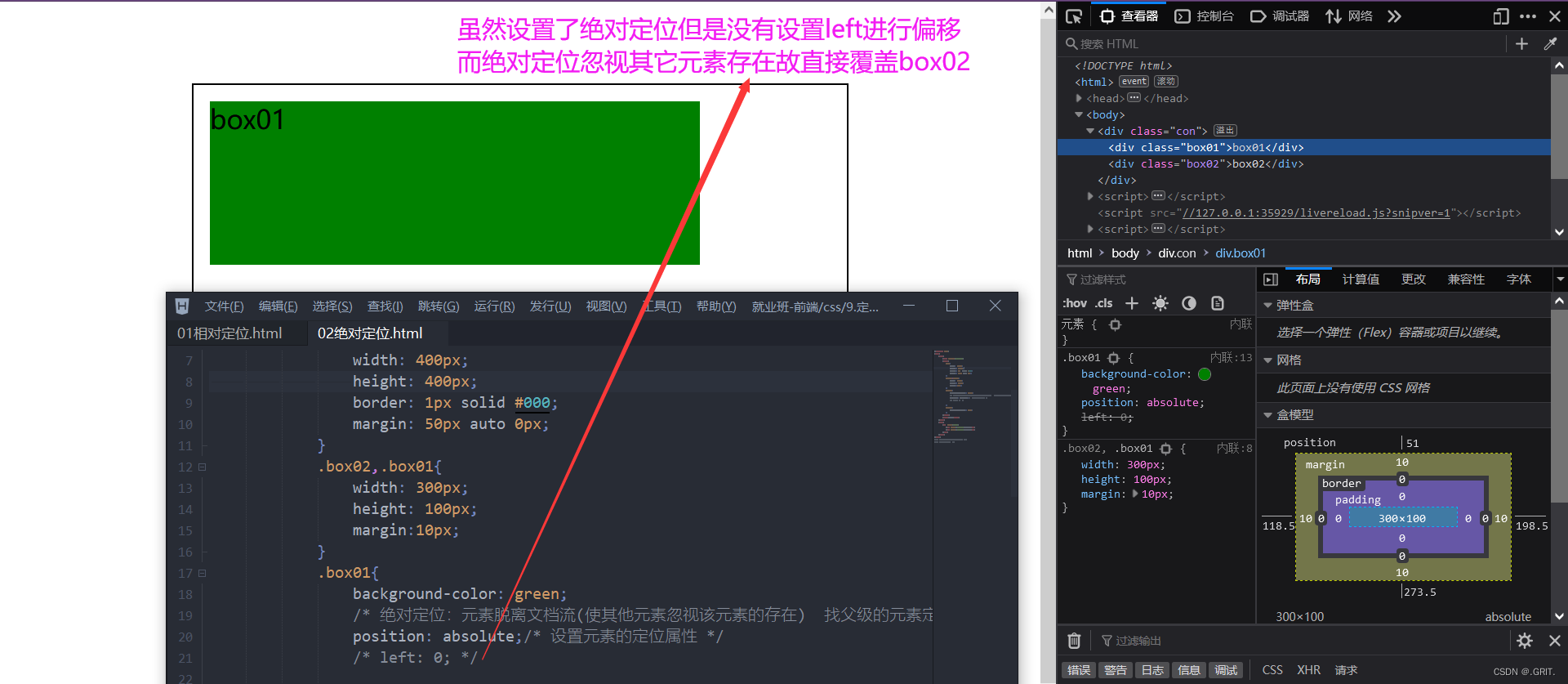Collapse the body element node
1568x684 pixels.
(1079, 114)
